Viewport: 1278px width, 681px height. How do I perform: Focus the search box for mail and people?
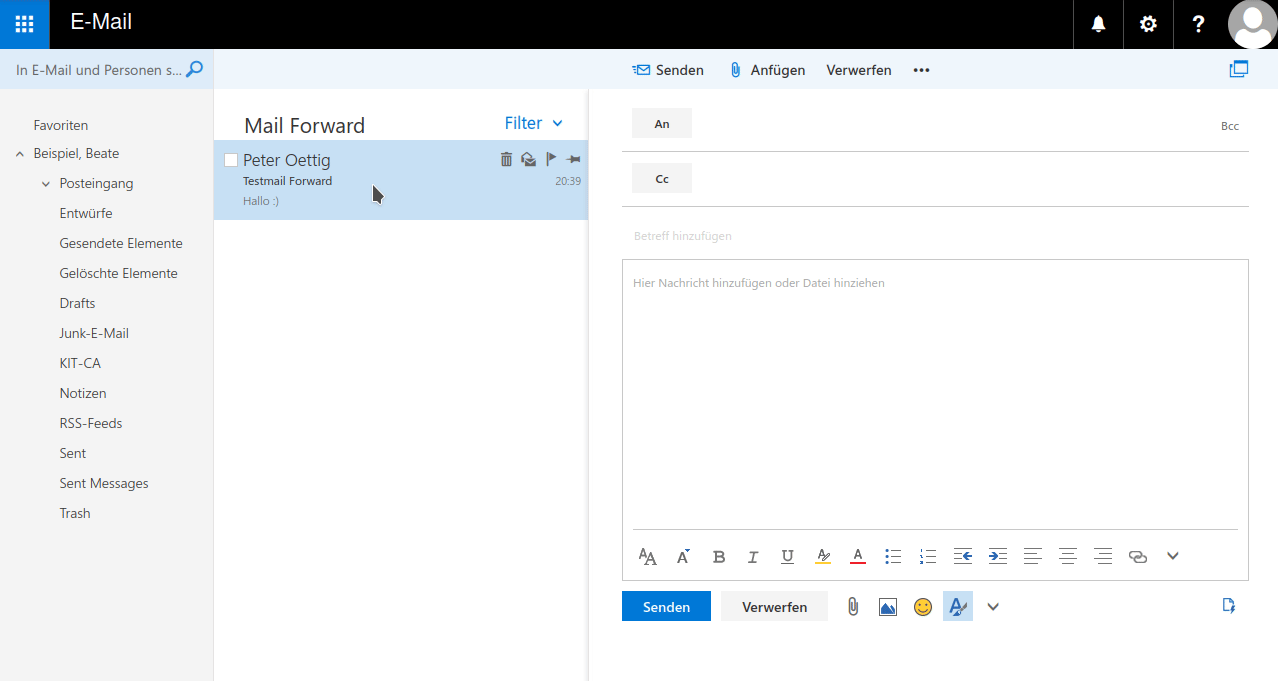(98, 70)
